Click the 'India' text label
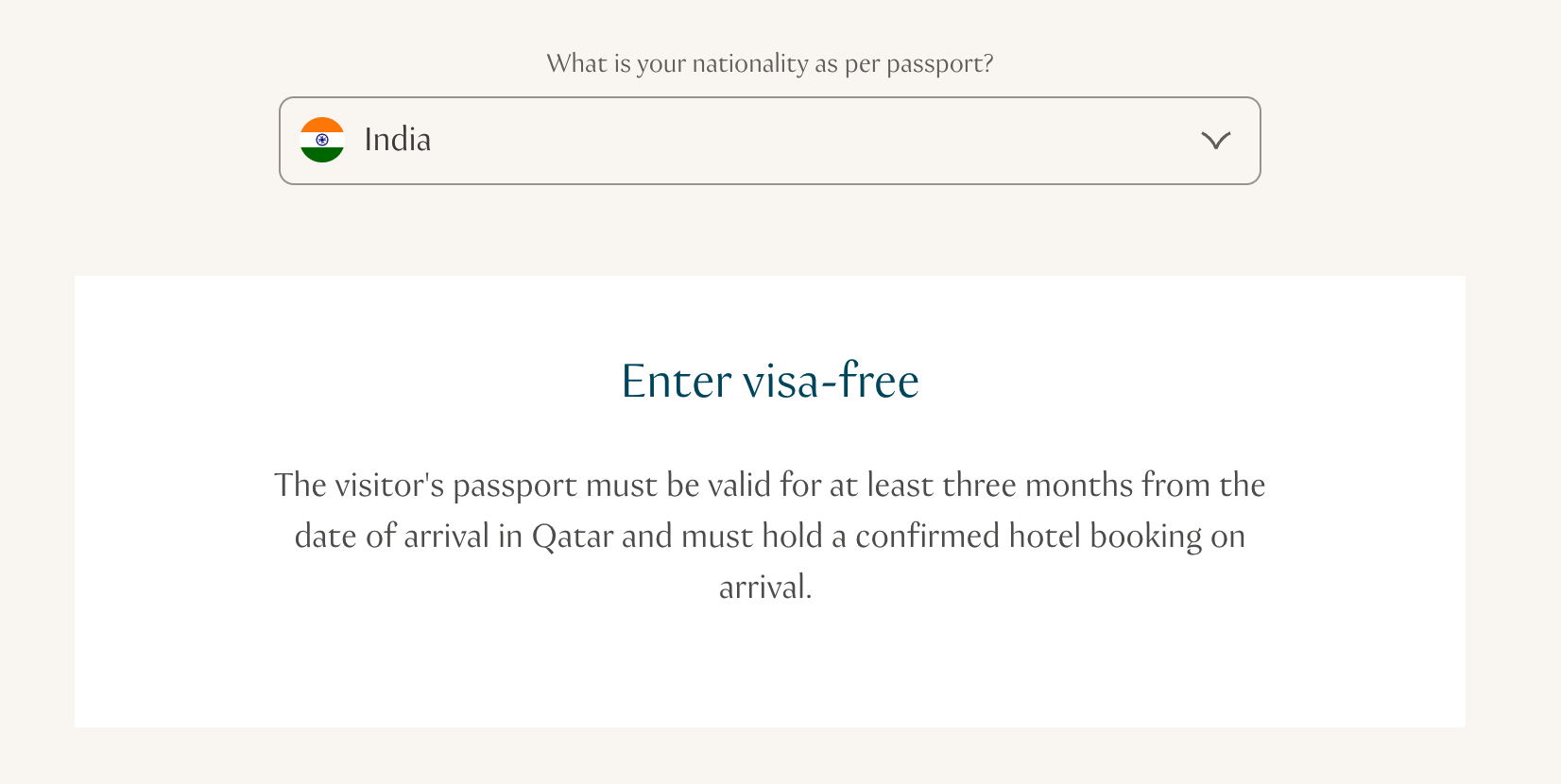The image size is (1561, 784). point(398,140)
